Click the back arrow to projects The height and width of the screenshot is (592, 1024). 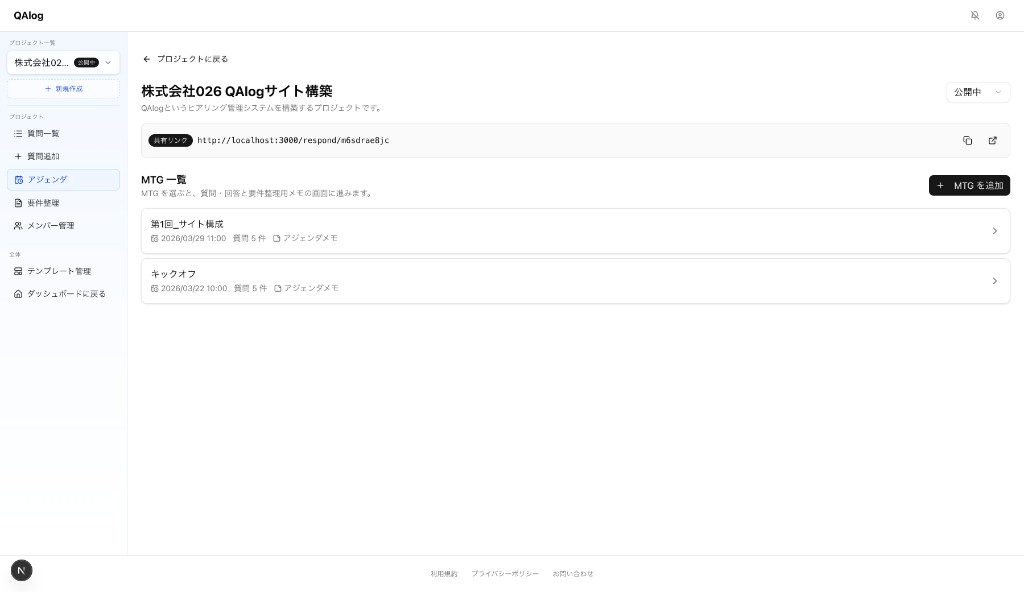(x=147, y=59)
